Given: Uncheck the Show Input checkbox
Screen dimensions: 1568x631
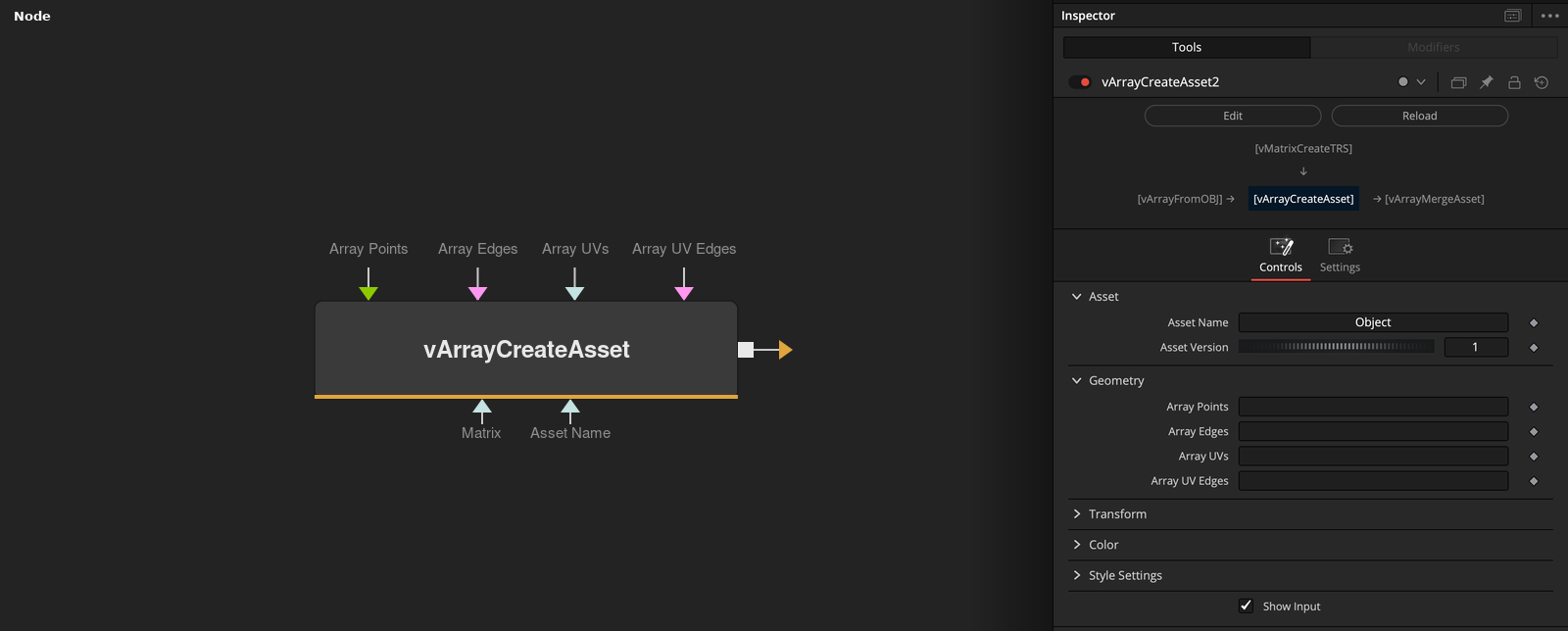Looking at the screenshot, I should click(1246, 606).
